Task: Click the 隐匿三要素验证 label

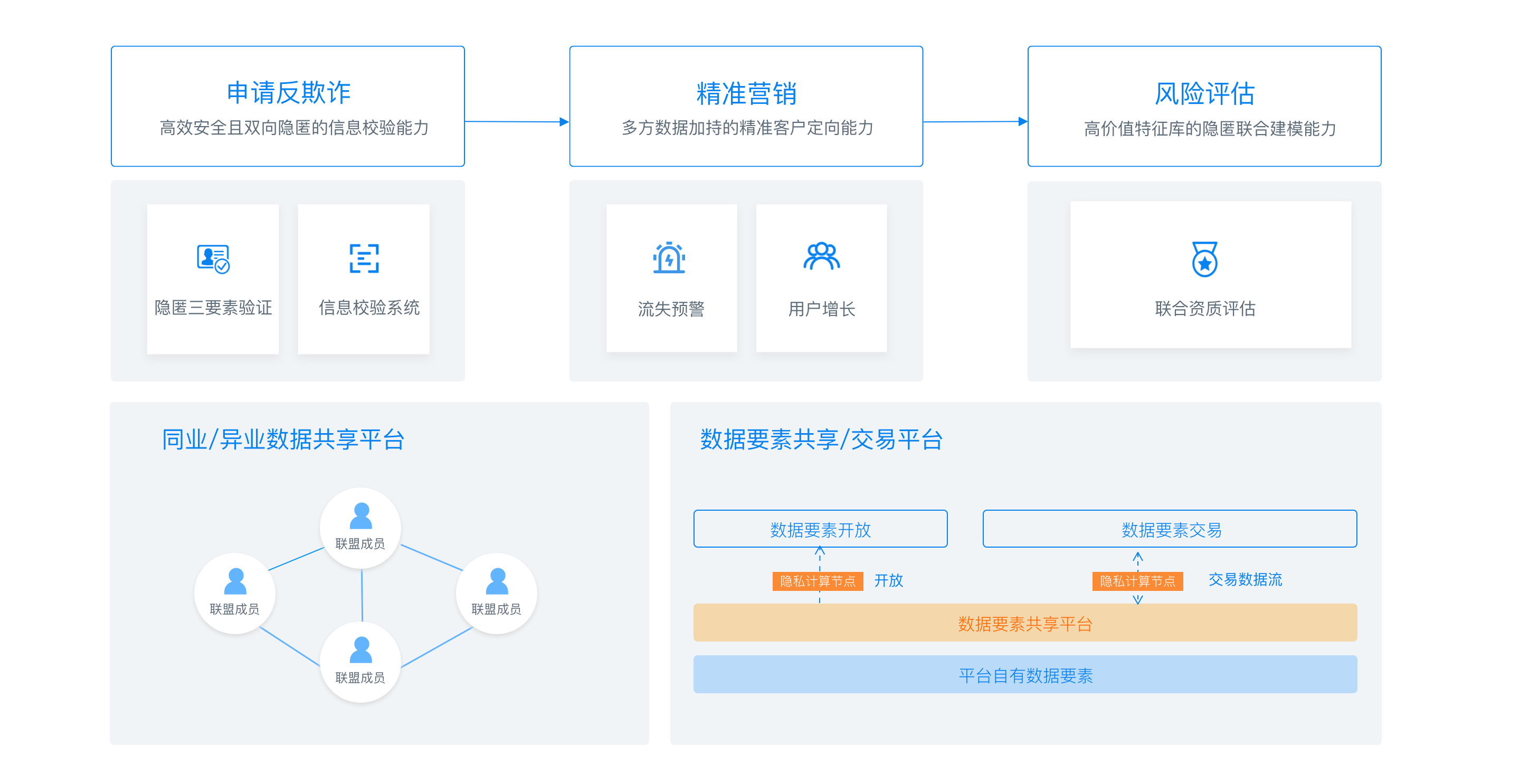Action: coord(213,308)
